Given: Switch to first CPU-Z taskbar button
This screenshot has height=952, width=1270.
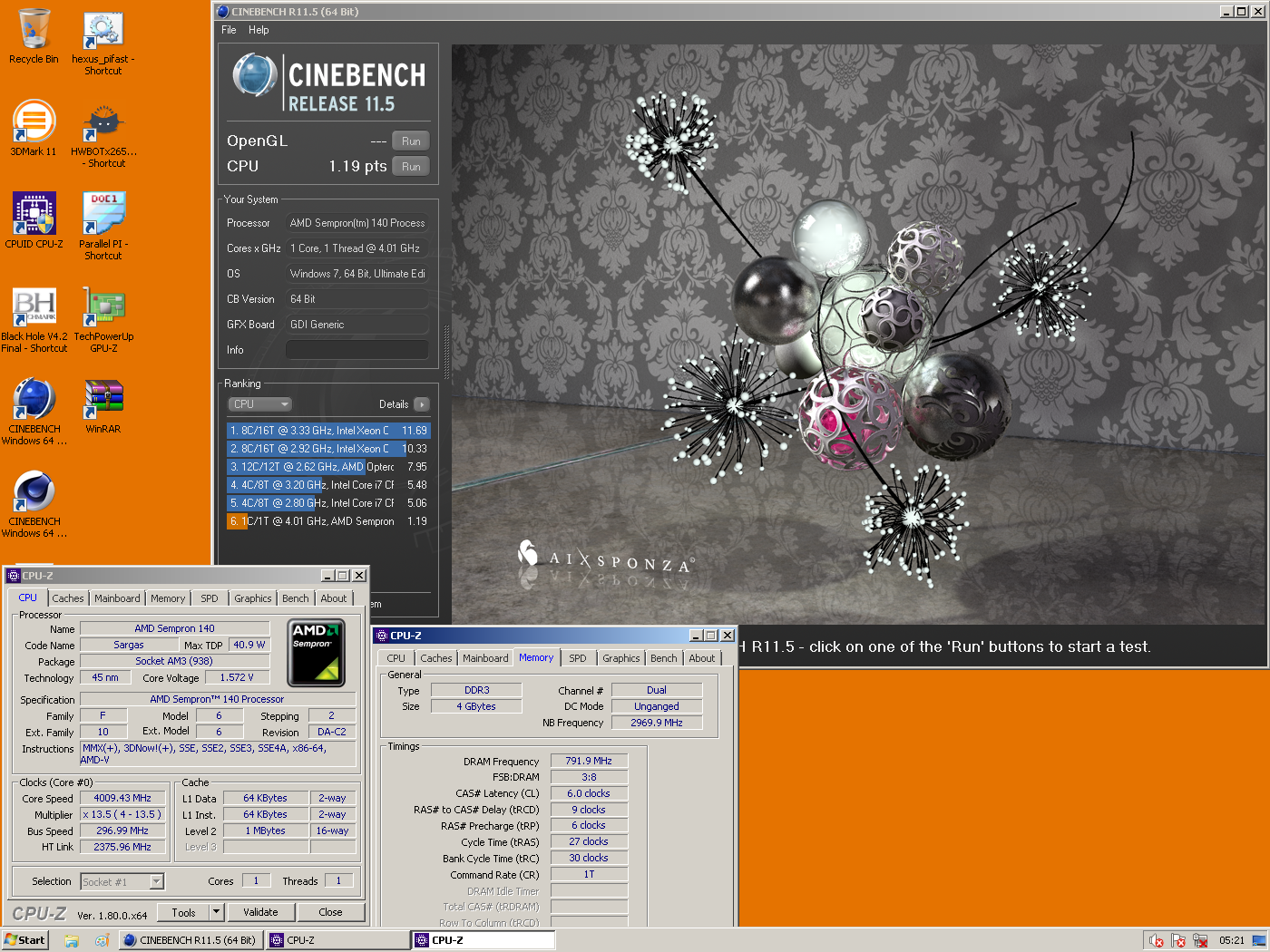Looking at the screenshot, I should click(x=337, y=940).
